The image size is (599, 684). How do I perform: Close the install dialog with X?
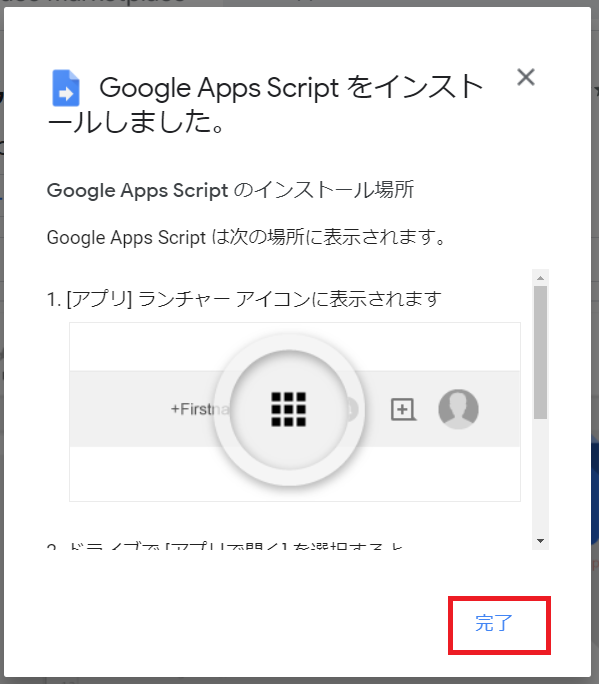(526, 78)
